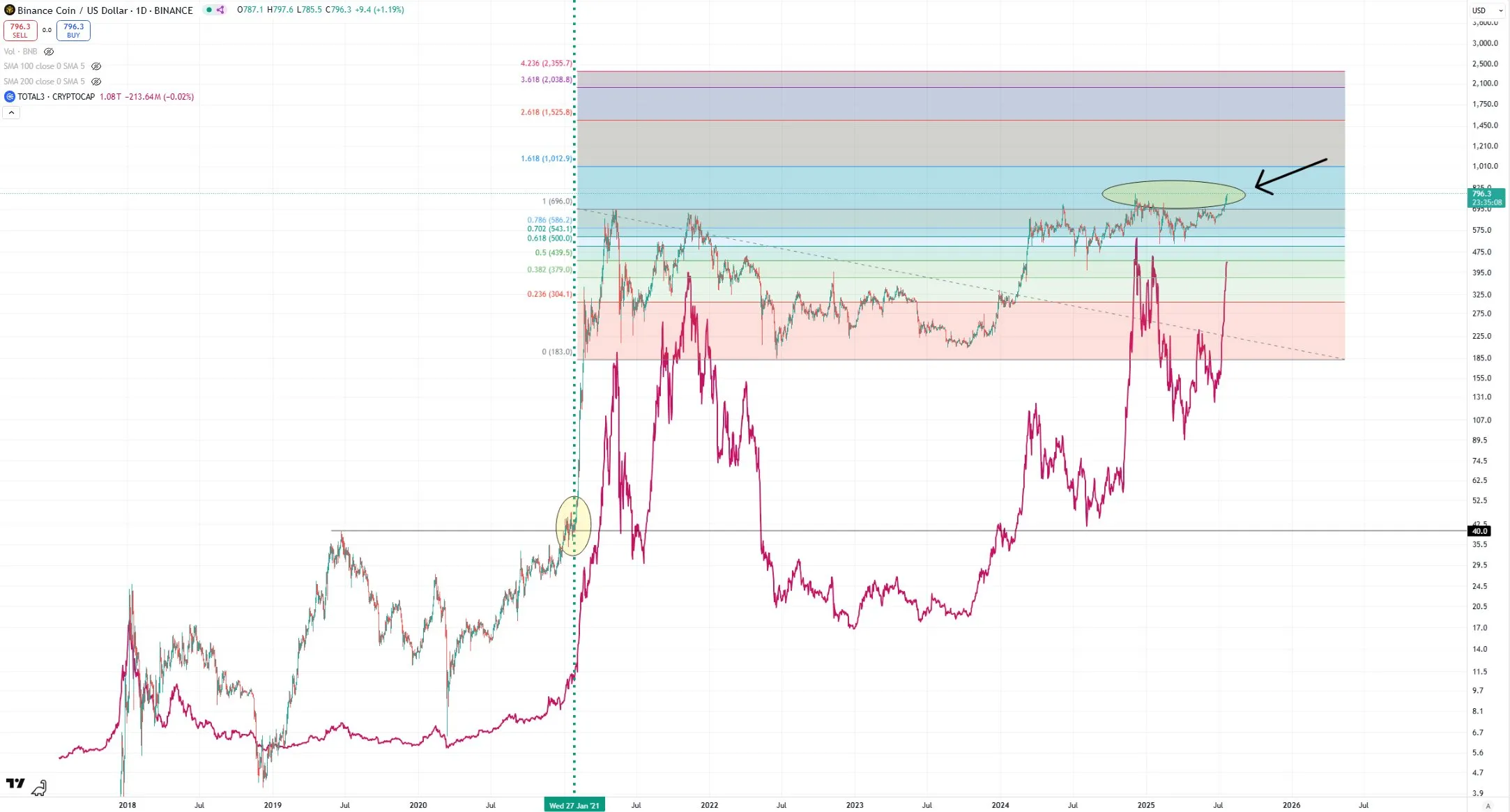This screenshot has height=812, width=1510.
Task: Click the dinosaur mascot icon near the logo
Action: click(40, 787)
